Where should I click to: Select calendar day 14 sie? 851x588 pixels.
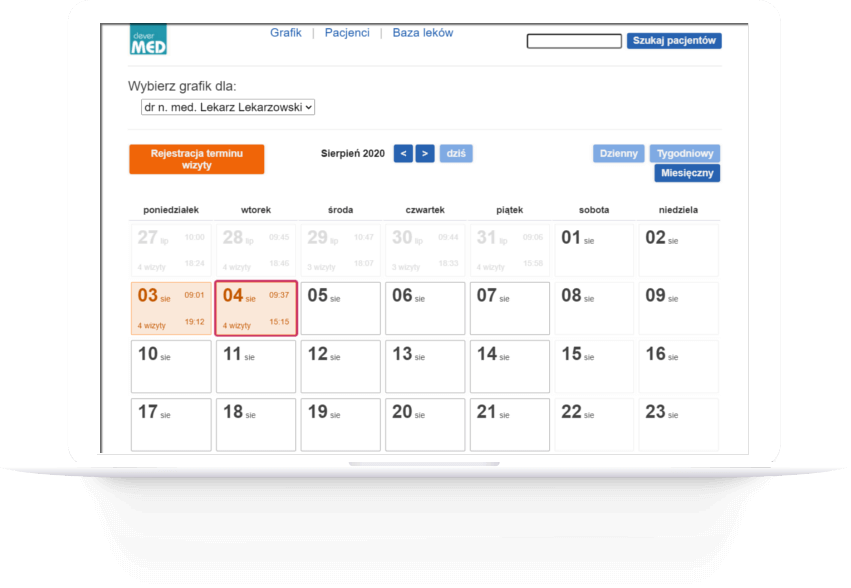pyautogui.click(x=510, y=366)
